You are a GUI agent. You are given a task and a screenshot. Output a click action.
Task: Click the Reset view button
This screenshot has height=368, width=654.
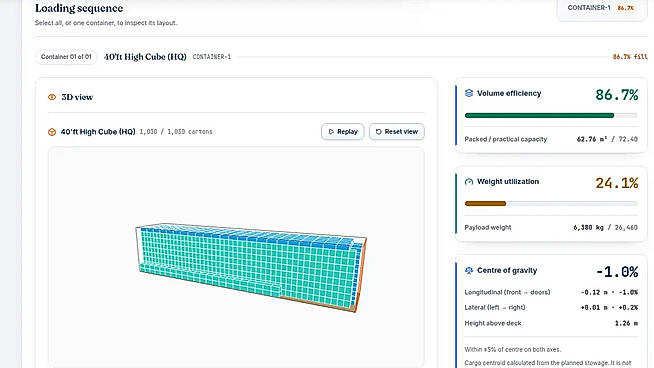397,131
